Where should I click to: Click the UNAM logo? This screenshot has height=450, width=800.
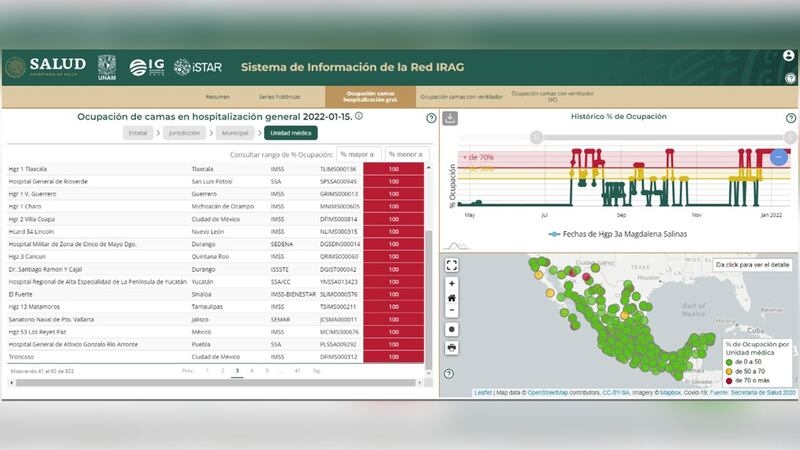coord(107,67)
